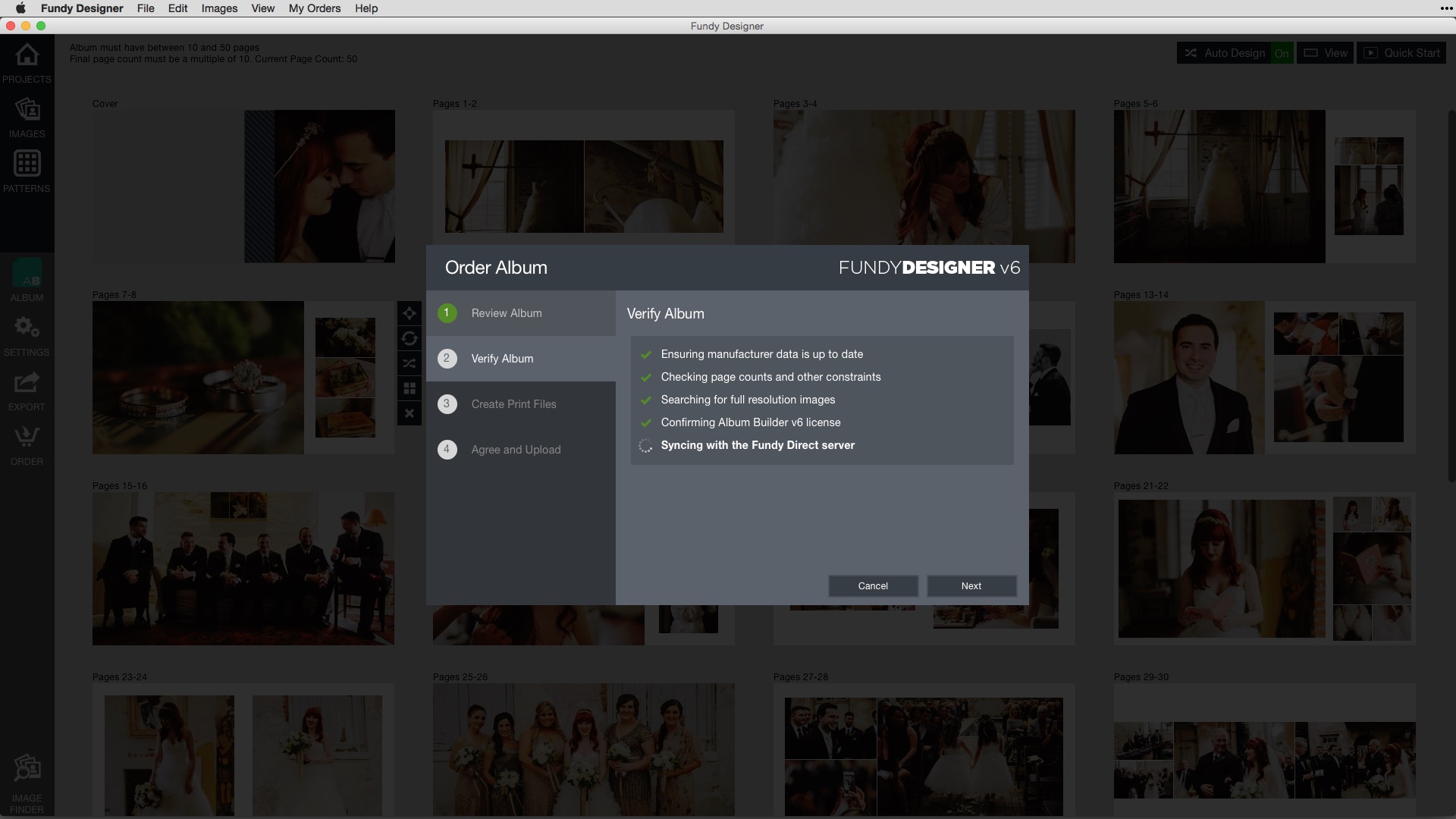Click the Cover spread thumbnail

tap(243, 187)
